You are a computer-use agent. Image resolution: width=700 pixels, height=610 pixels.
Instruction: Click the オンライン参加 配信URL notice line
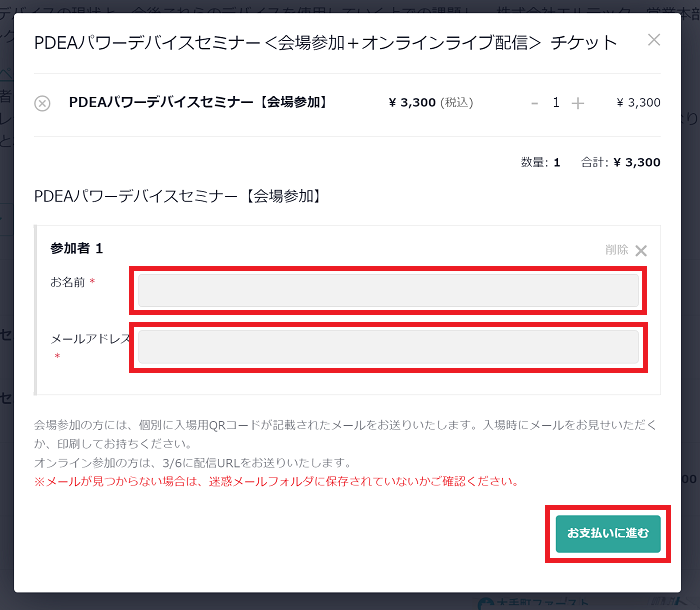click(192, 463)
